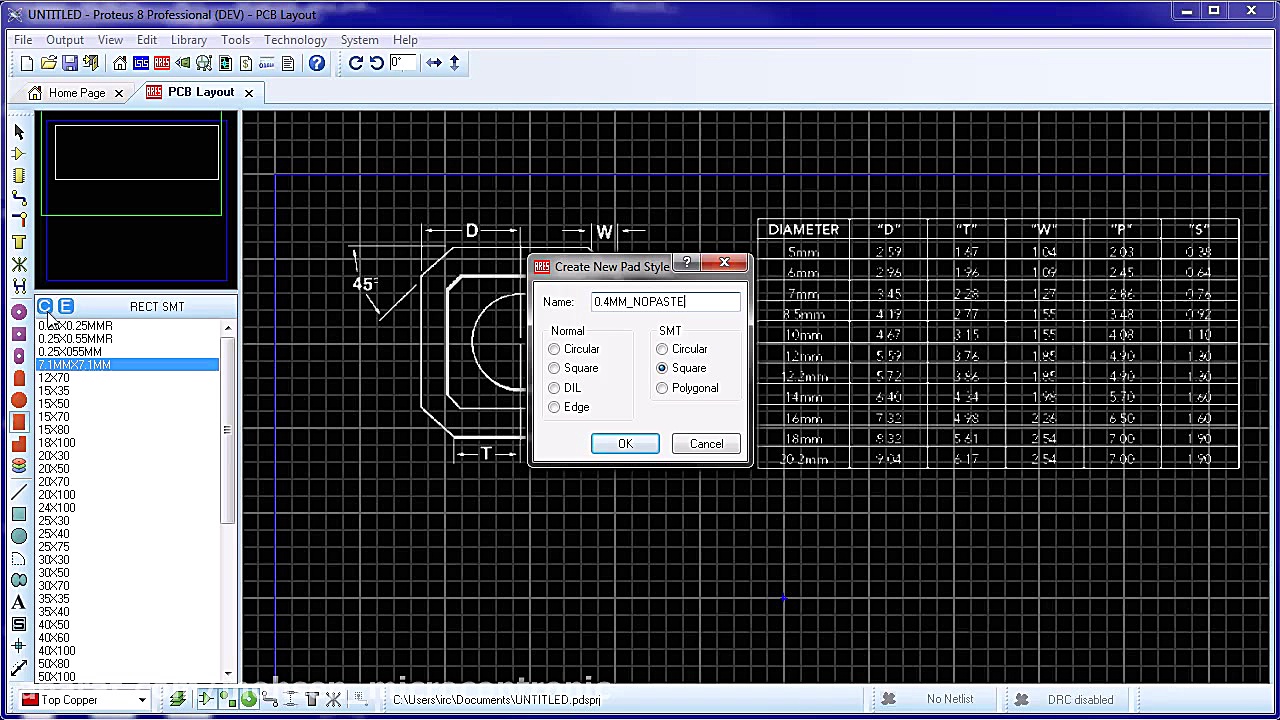Click the horizontal Mirror arrow icon
The height and width of the screenshot is (720, 1280).
(x=434, y=63)
